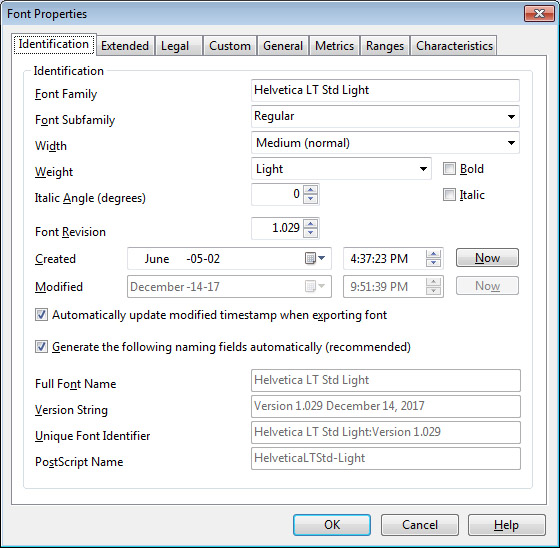Decrease Font Revision with down arrow
560x548 pixels.
(x=310, y=233)
